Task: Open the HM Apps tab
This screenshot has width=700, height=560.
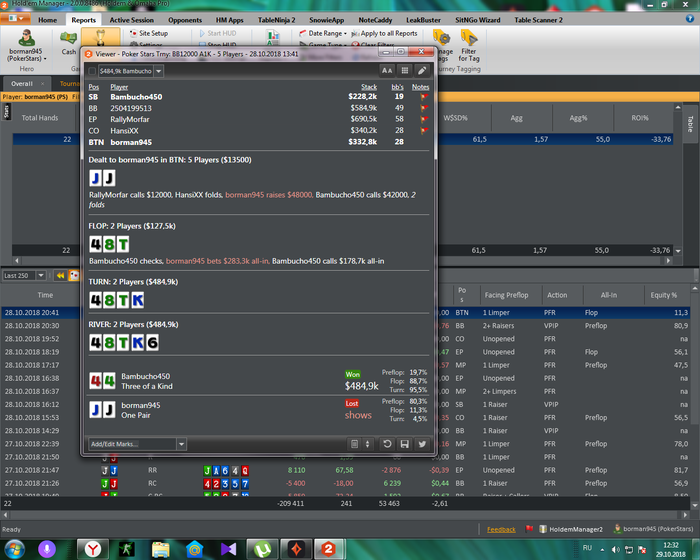Action: (229, 20)
